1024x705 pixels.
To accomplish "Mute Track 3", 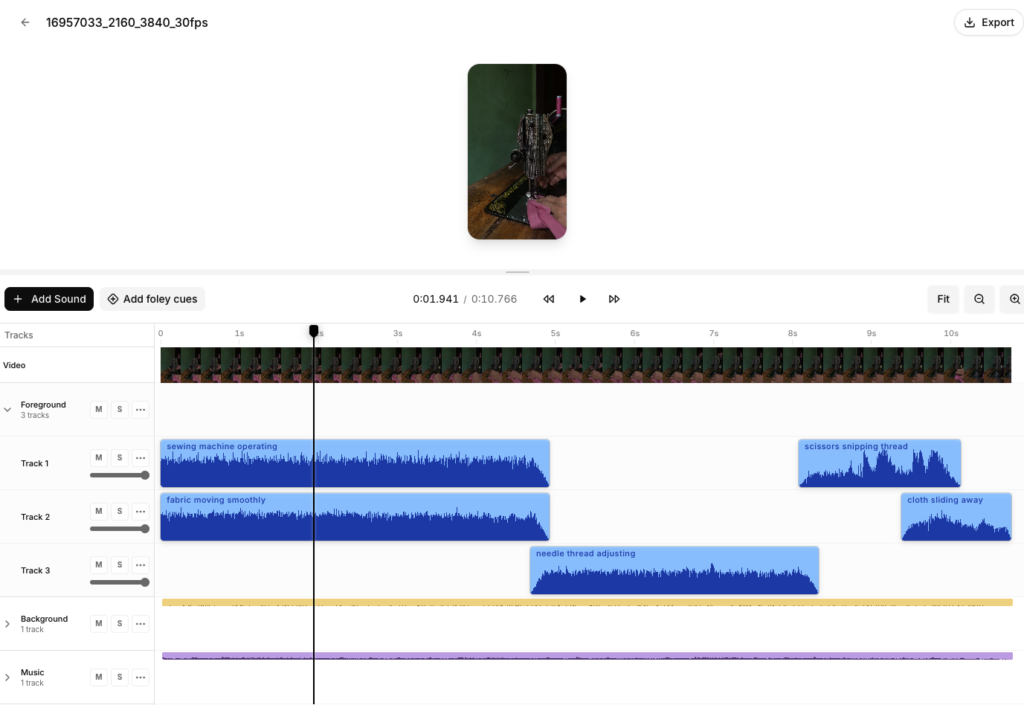I will 99,565.
